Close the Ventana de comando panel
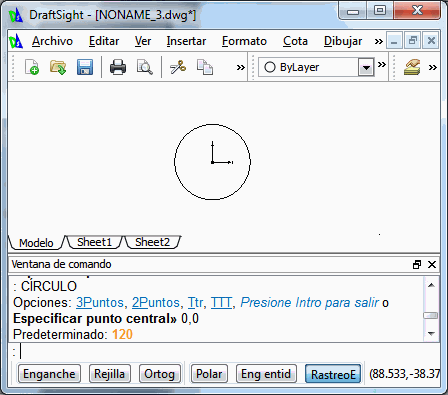The height and width of the screenshot is (395, 448). (432, 264)
